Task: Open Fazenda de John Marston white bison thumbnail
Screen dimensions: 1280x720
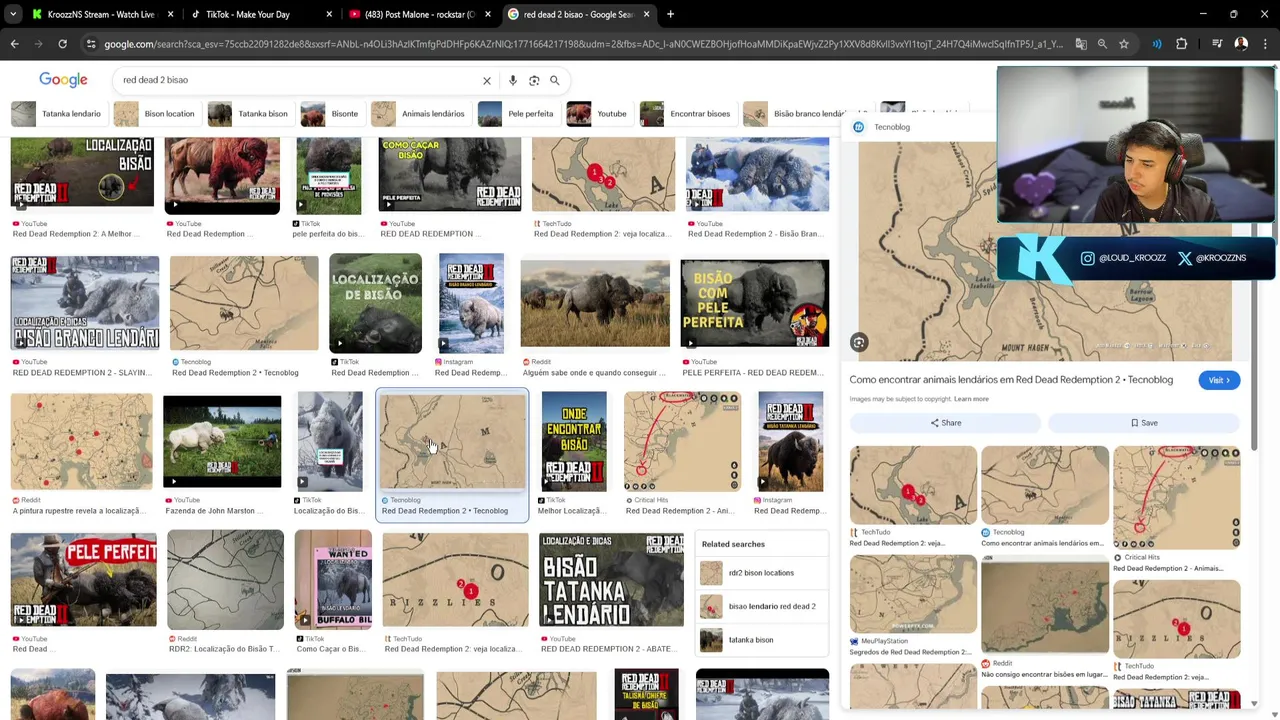Action: tap(222, 441)
